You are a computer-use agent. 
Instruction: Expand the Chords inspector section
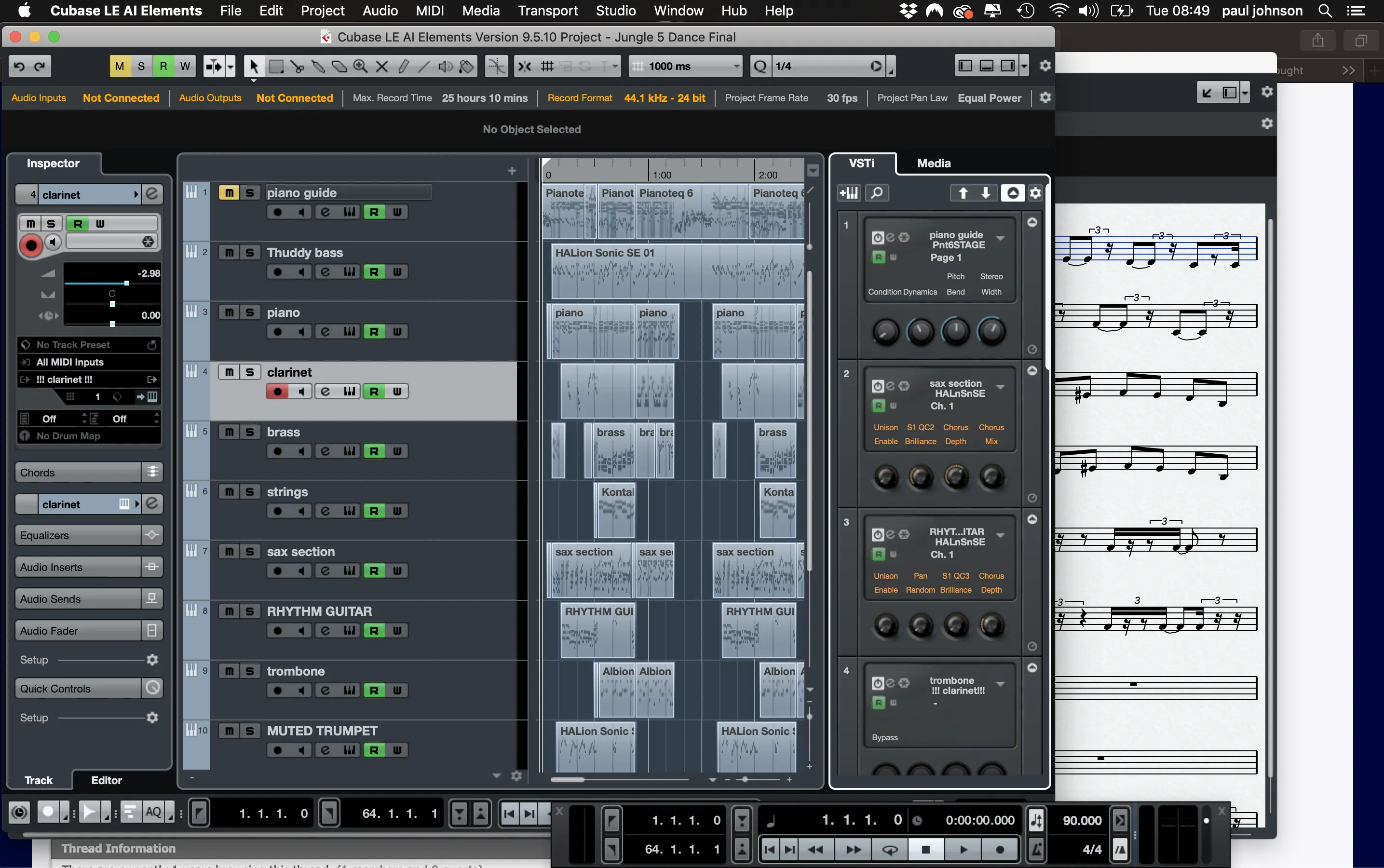78,473
